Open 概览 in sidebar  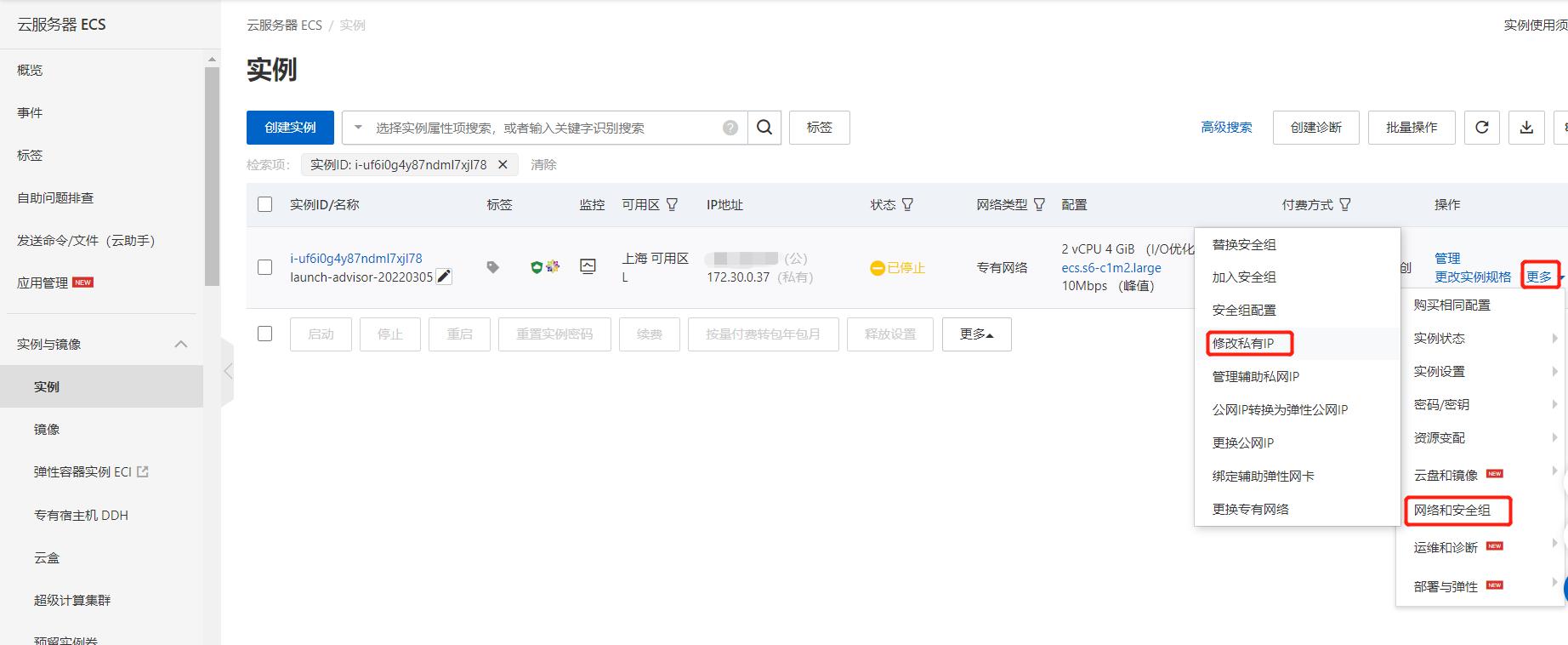30,70
